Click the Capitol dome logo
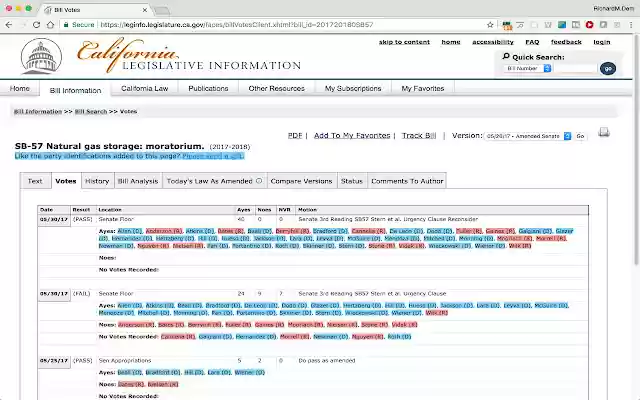Image resolution: width=640 pixels, height=400 pixels. click(41, 56)
